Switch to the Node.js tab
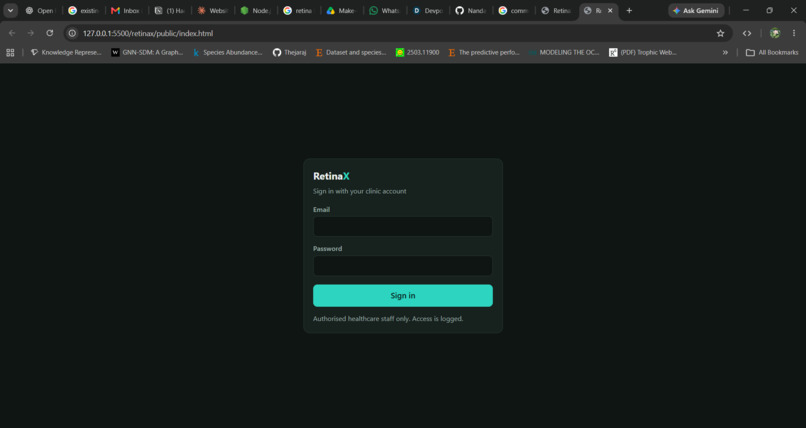 pos(256,10)
